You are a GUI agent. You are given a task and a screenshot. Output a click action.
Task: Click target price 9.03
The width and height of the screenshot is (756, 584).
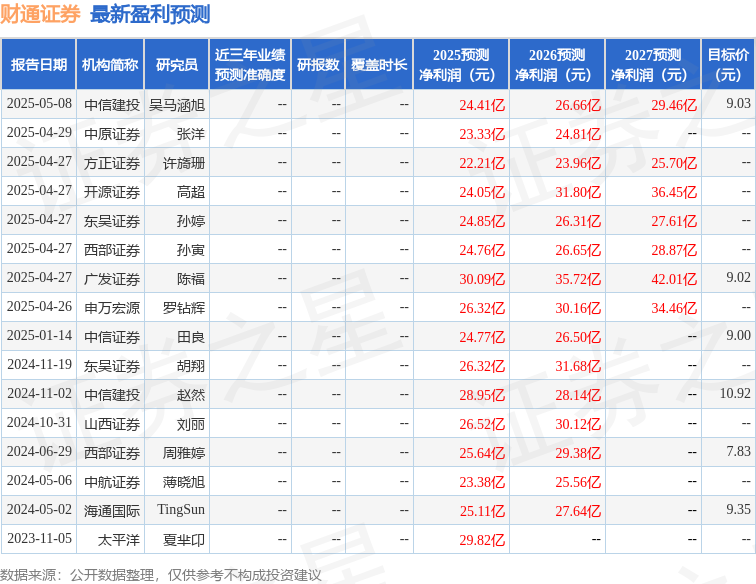739,103
